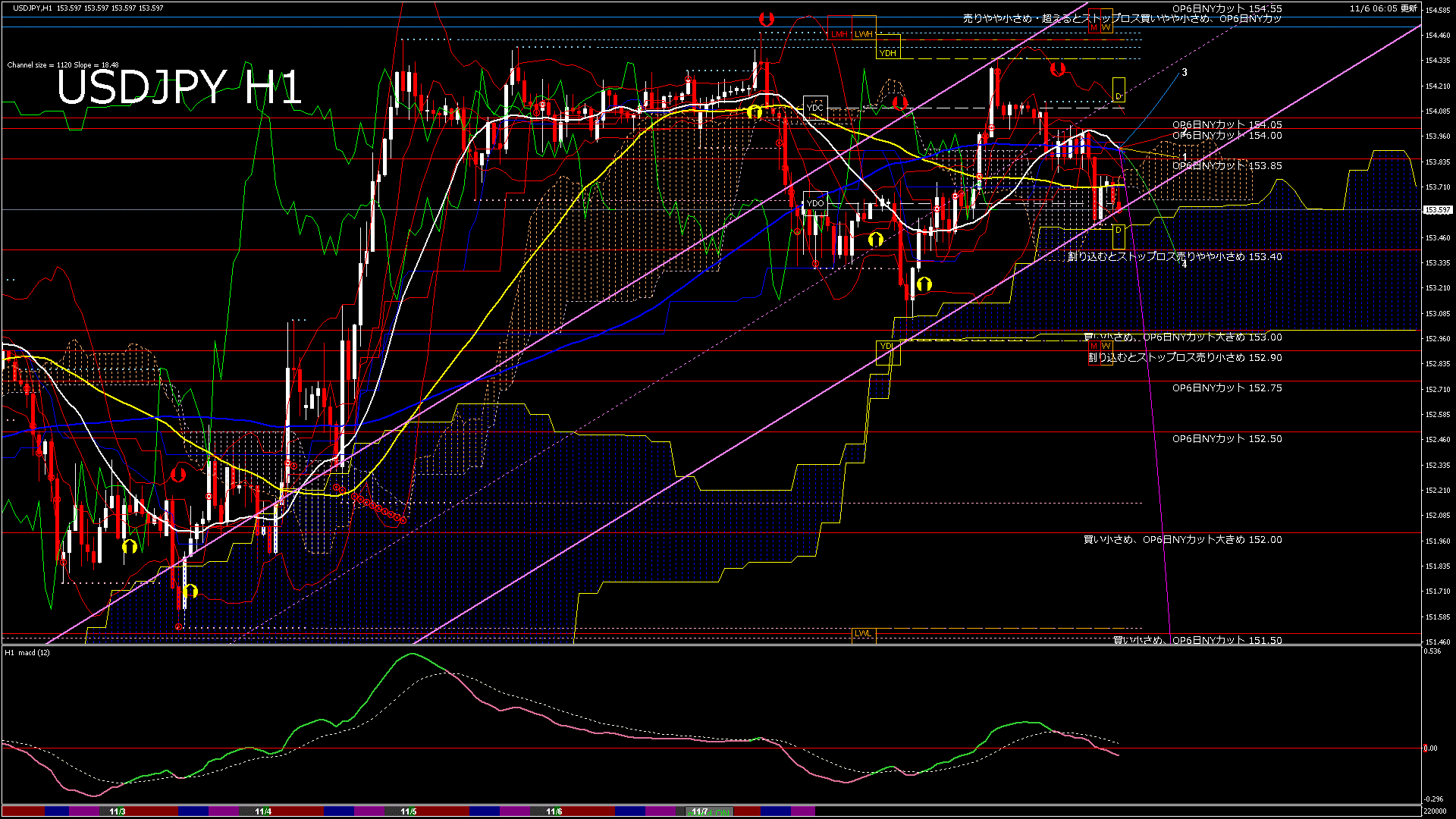
Task: Click the orange LWL label near the chart bottom
Action: pyautogui.click(x=863, y=634)
